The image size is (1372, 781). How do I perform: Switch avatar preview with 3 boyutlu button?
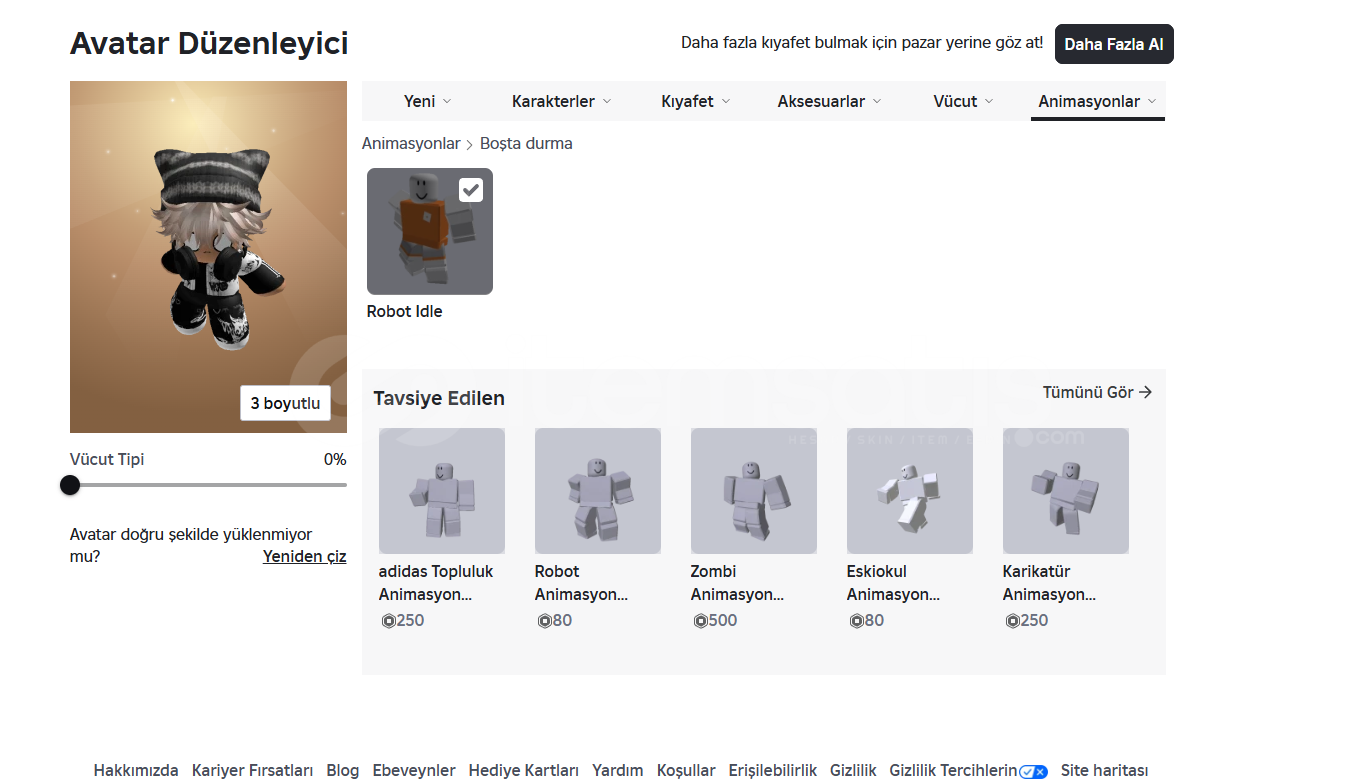coord(285,403)
